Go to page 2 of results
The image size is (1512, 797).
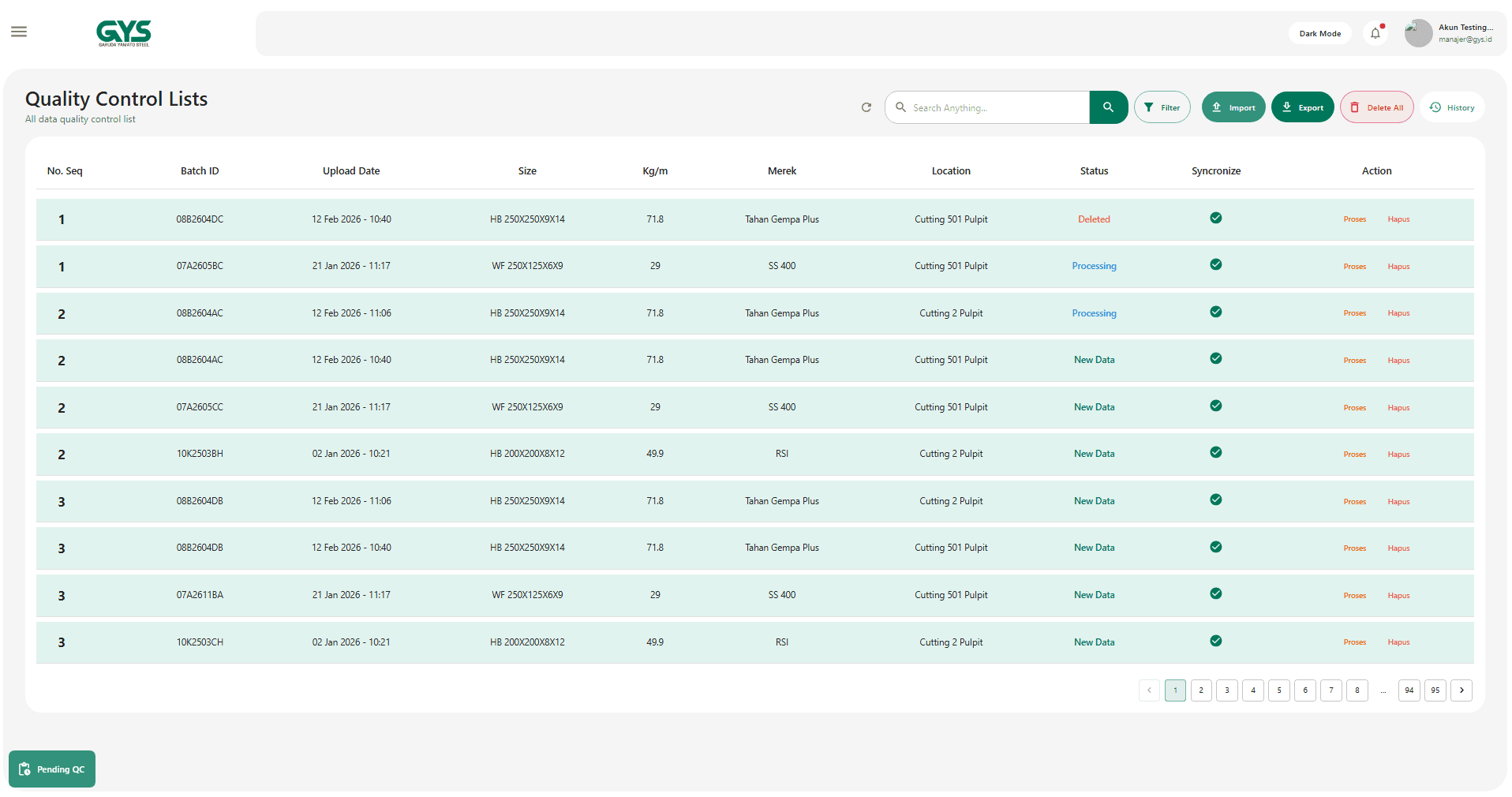point(1200,690)
